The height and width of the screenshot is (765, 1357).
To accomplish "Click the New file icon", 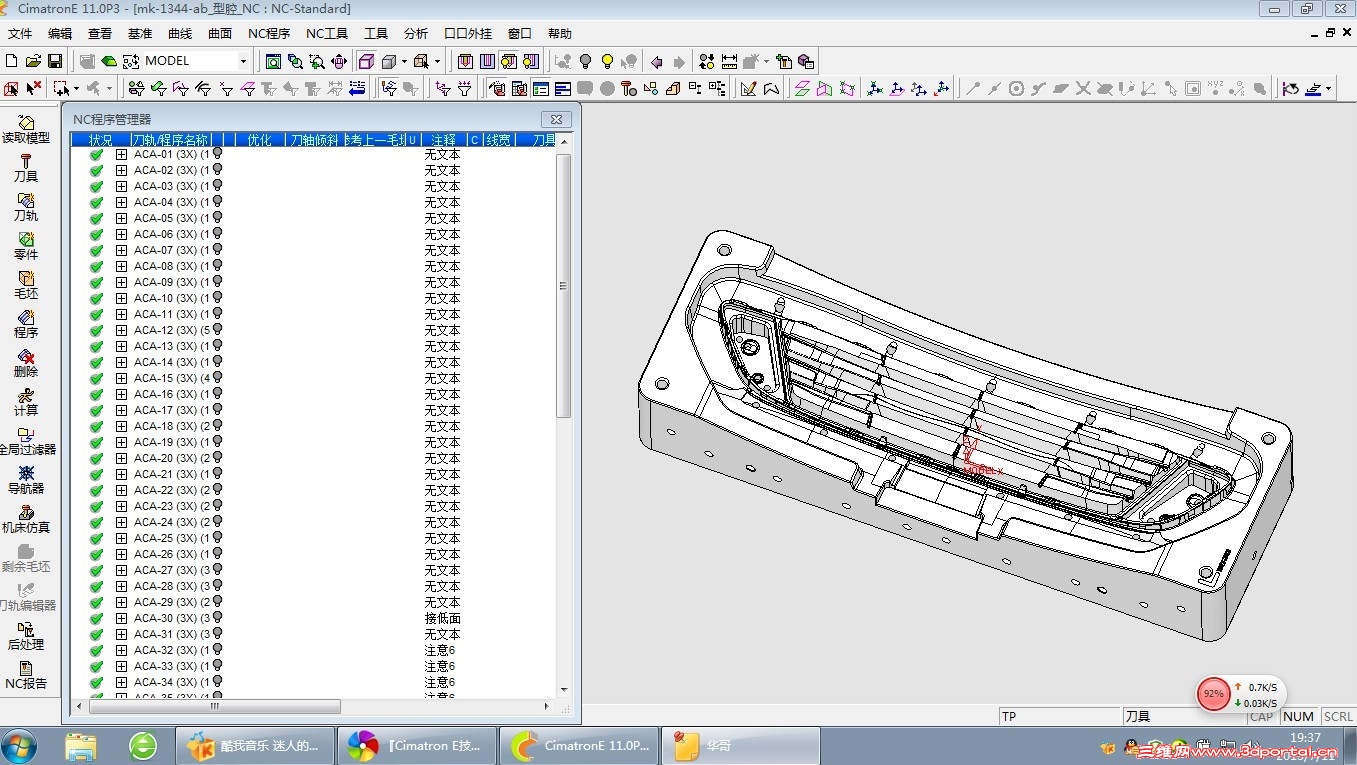I will [x=12, y=61].
